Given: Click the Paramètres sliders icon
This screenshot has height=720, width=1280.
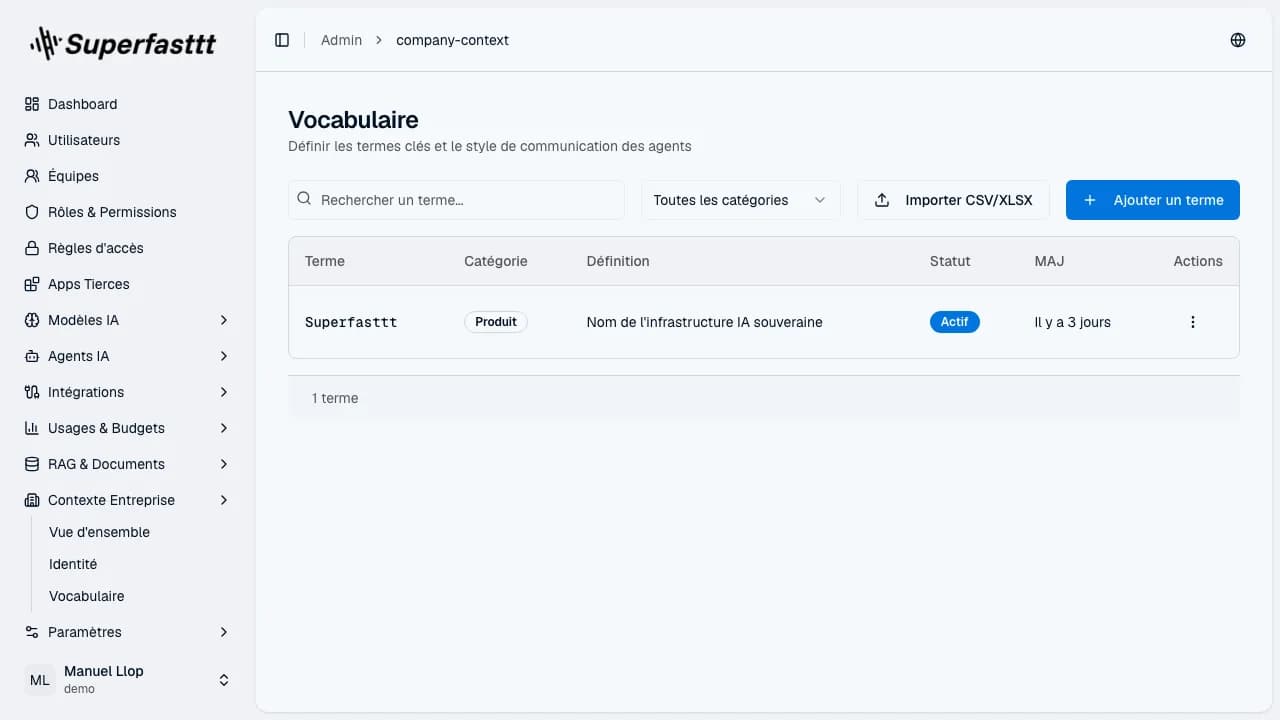Looking at the screenshot, I should 32,632.
